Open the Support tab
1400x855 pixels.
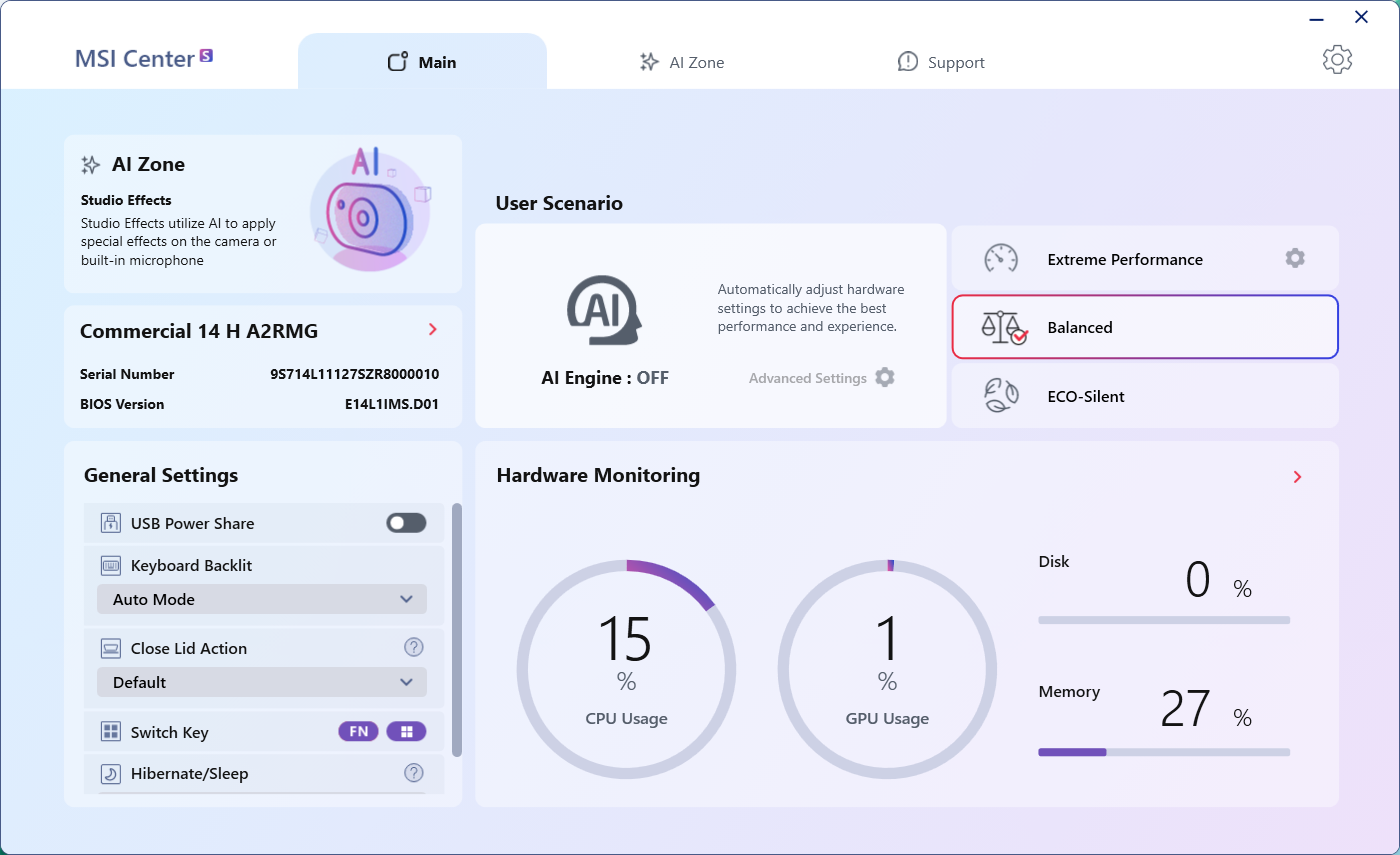pyautogui.click(x=941, y=62)
